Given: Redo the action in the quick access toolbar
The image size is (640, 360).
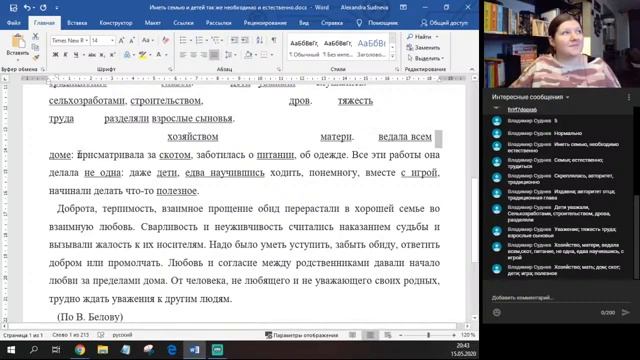Looking at the screenshot, I should coord(43,7).
